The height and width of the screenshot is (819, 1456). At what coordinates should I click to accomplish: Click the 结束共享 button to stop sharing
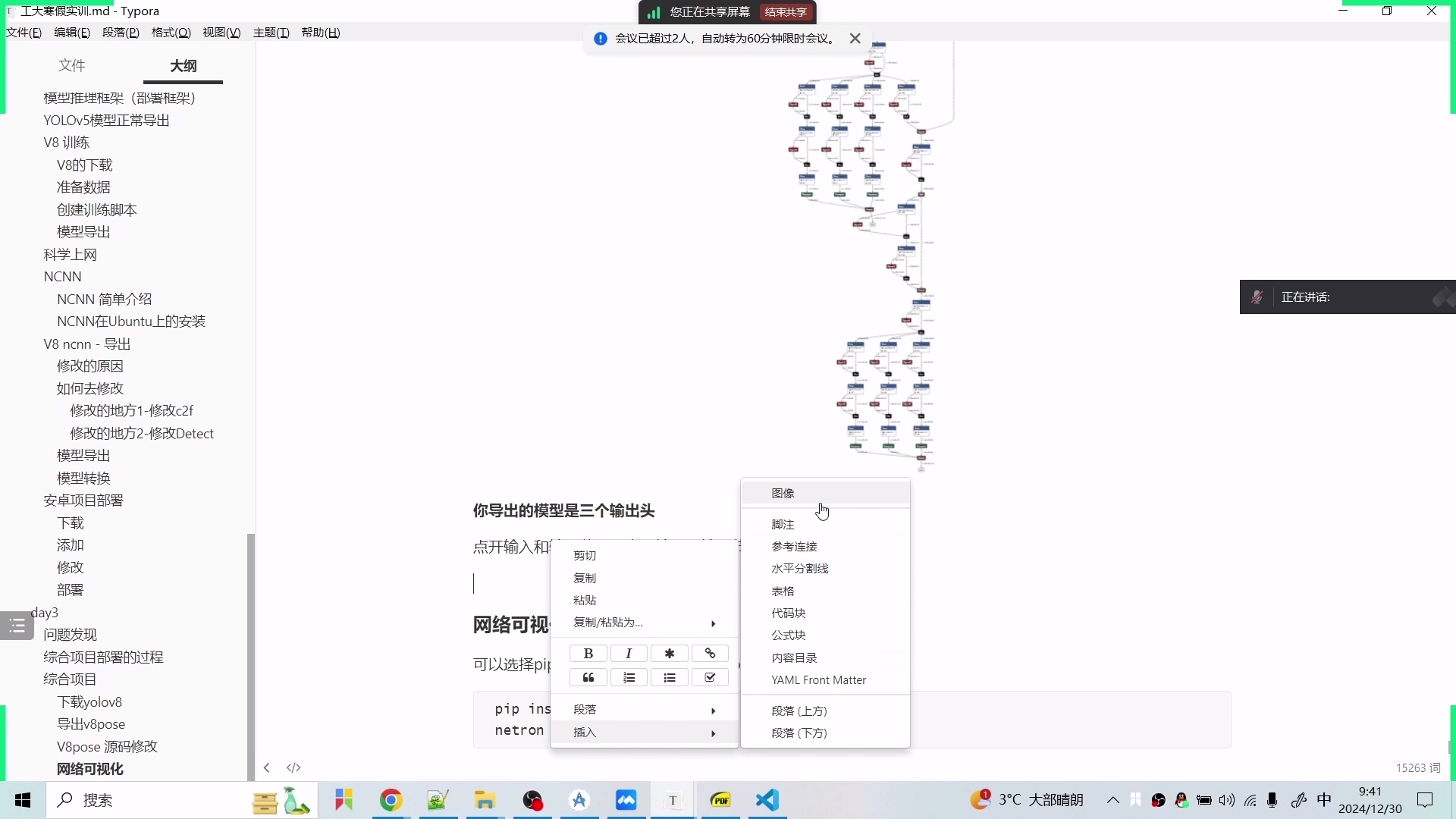point(785,12)
